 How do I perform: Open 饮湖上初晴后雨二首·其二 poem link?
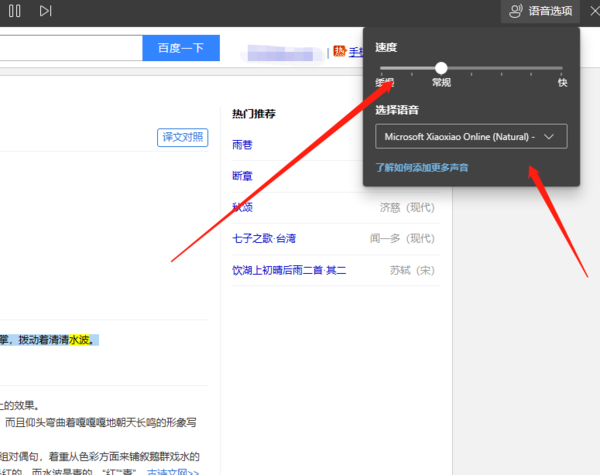point(288,270)
